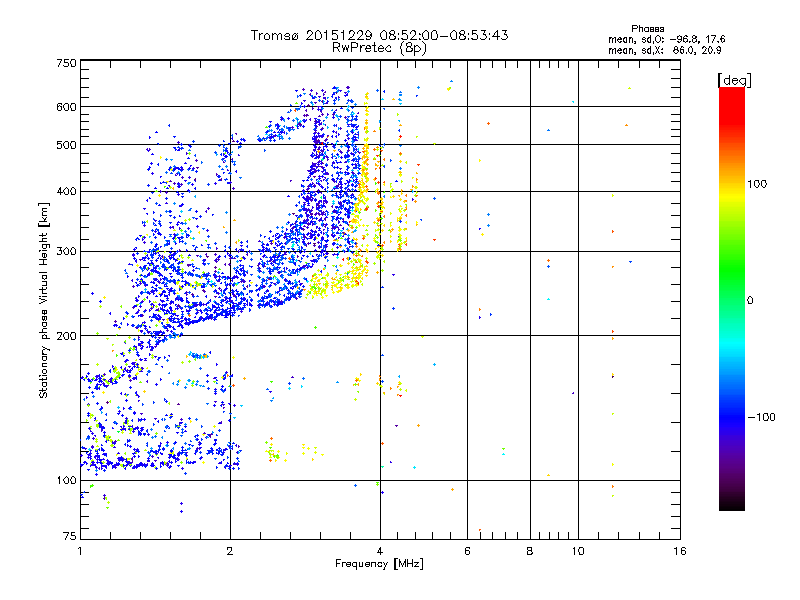
Task: Click 'mean, sd,X: 86.0, 20.9' text
Action: [x=664, y=50]
